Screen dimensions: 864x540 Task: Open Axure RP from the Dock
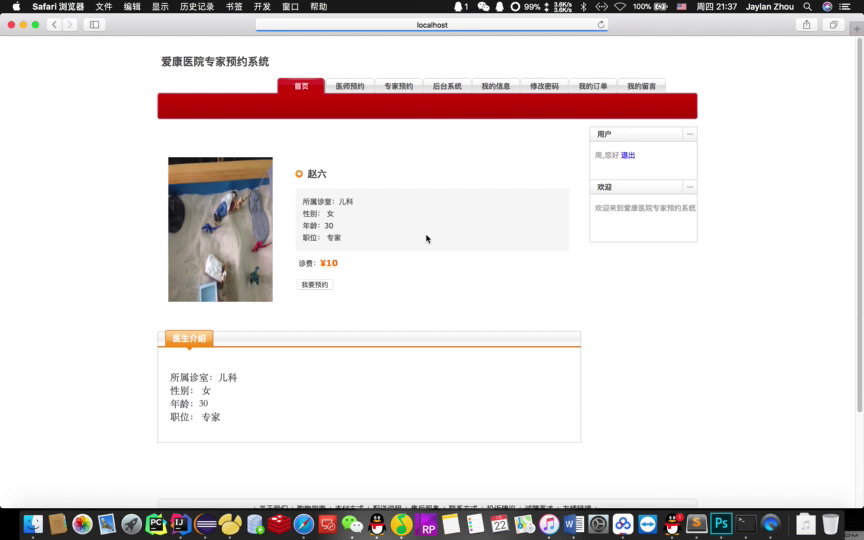pyautogui.click(x=426, y=524)
